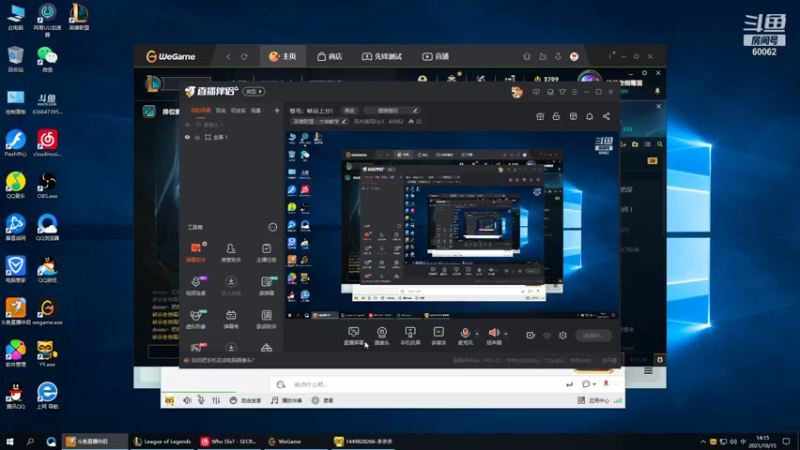800x450 pixels.
Task: Add a 摄像头 camera source
Action: pyautogui.click(x=382, y=336)
